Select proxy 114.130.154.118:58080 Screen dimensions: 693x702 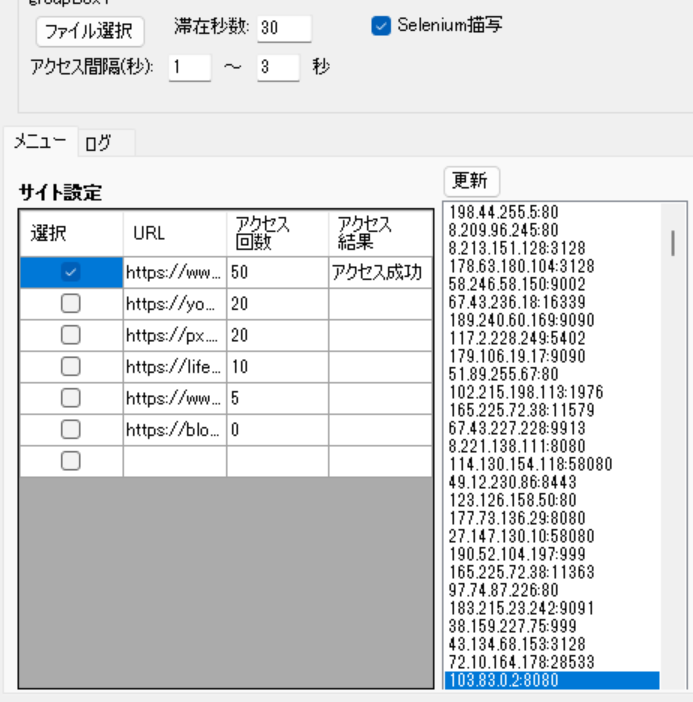552,464
